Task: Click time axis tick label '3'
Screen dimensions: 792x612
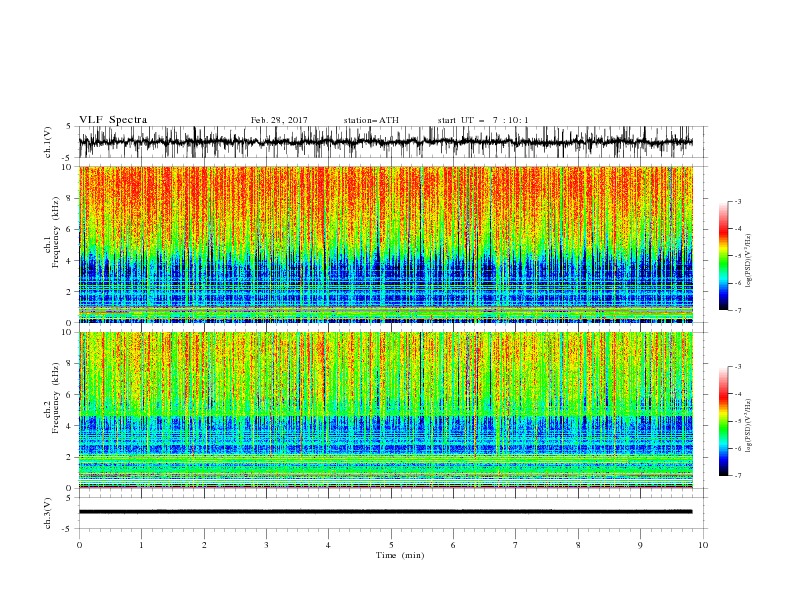Action: pyautogui.click(x=266, y=545)
